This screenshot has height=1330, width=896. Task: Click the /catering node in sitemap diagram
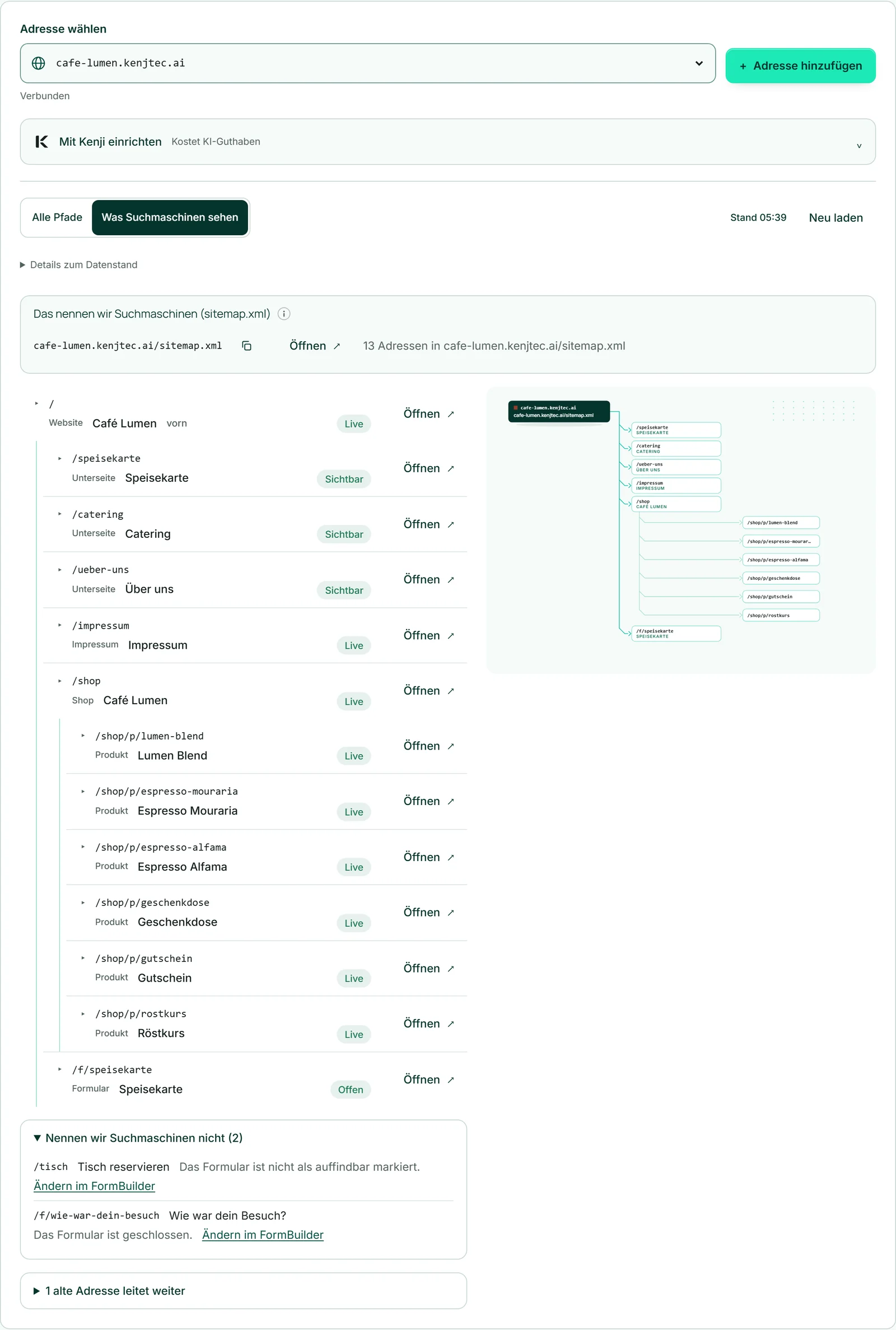(x=676, y=448)
